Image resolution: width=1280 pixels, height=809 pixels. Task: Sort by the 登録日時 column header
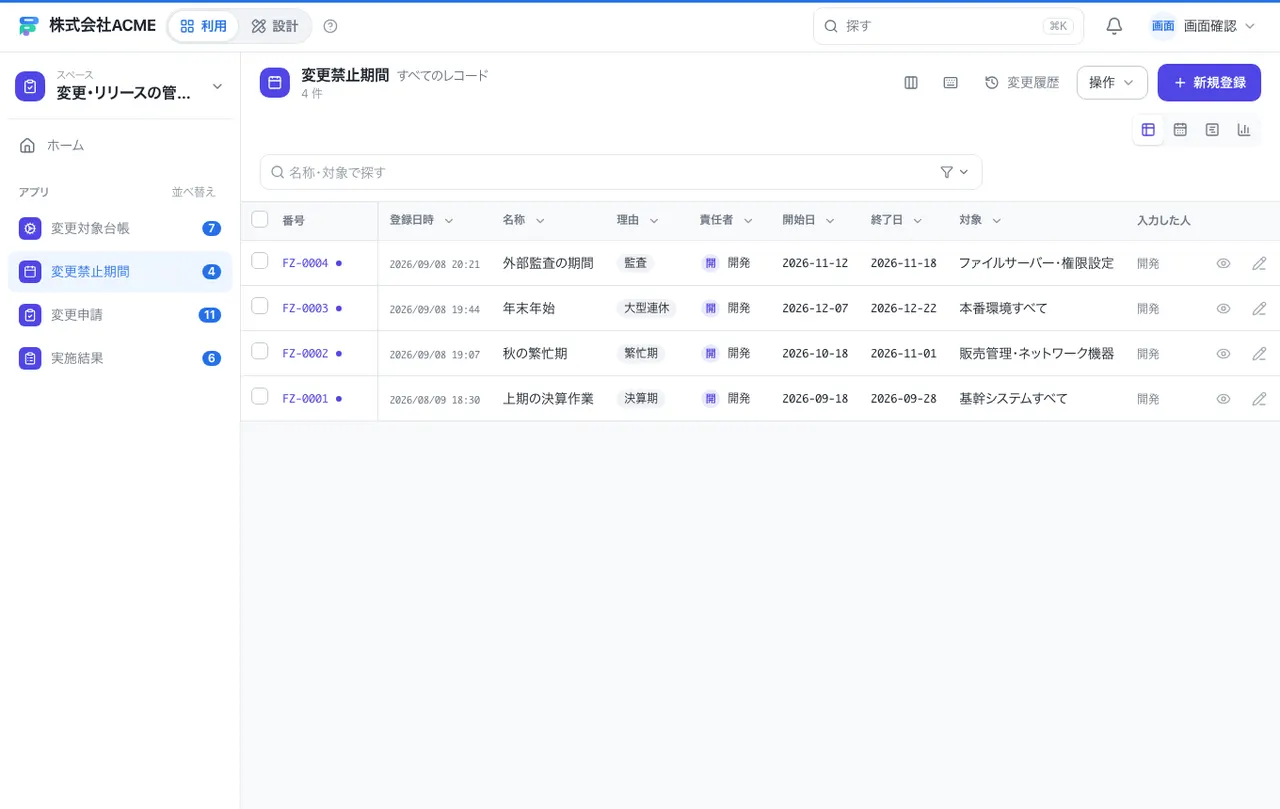421,220
